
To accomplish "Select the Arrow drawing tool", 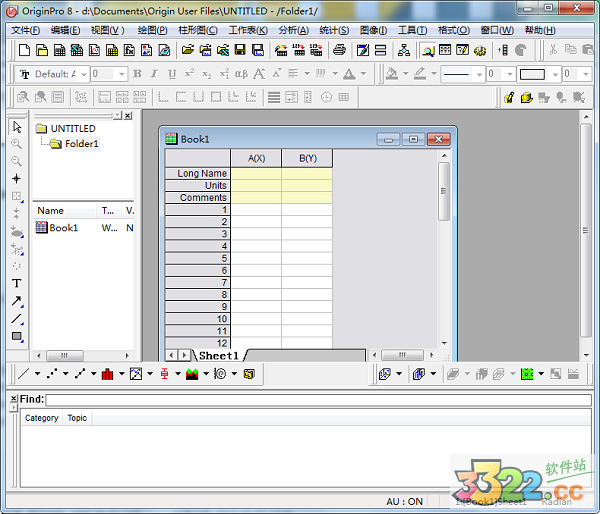I will 16,301.
